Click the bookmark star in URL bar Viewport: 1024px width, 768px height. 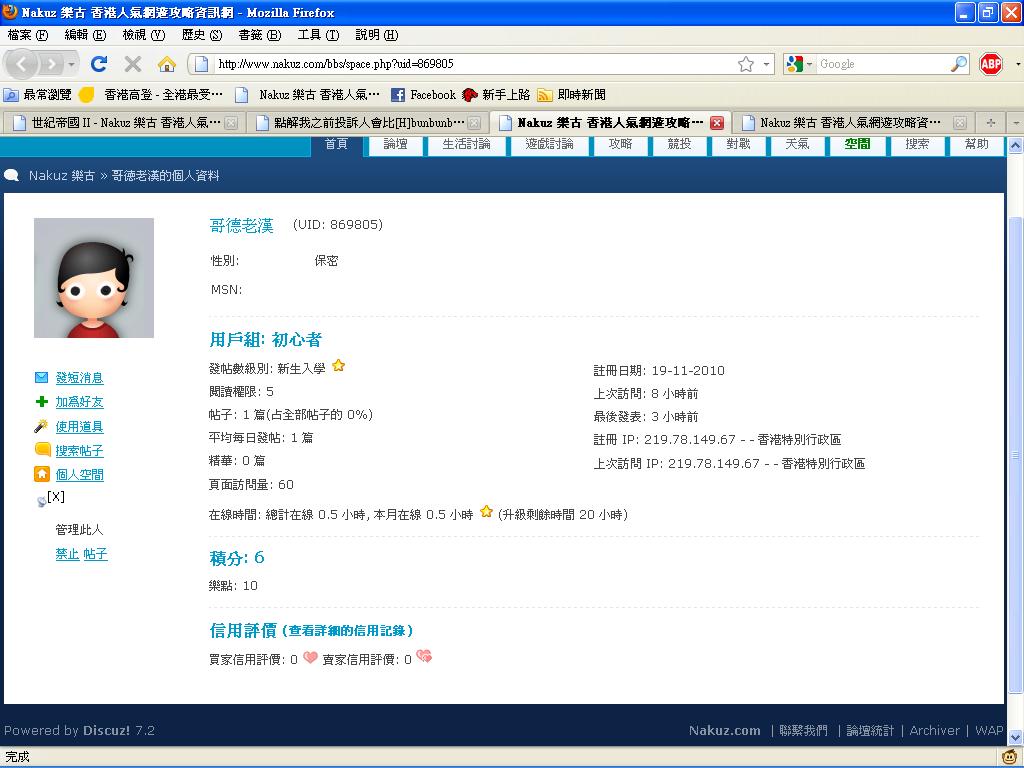[746, 64]
